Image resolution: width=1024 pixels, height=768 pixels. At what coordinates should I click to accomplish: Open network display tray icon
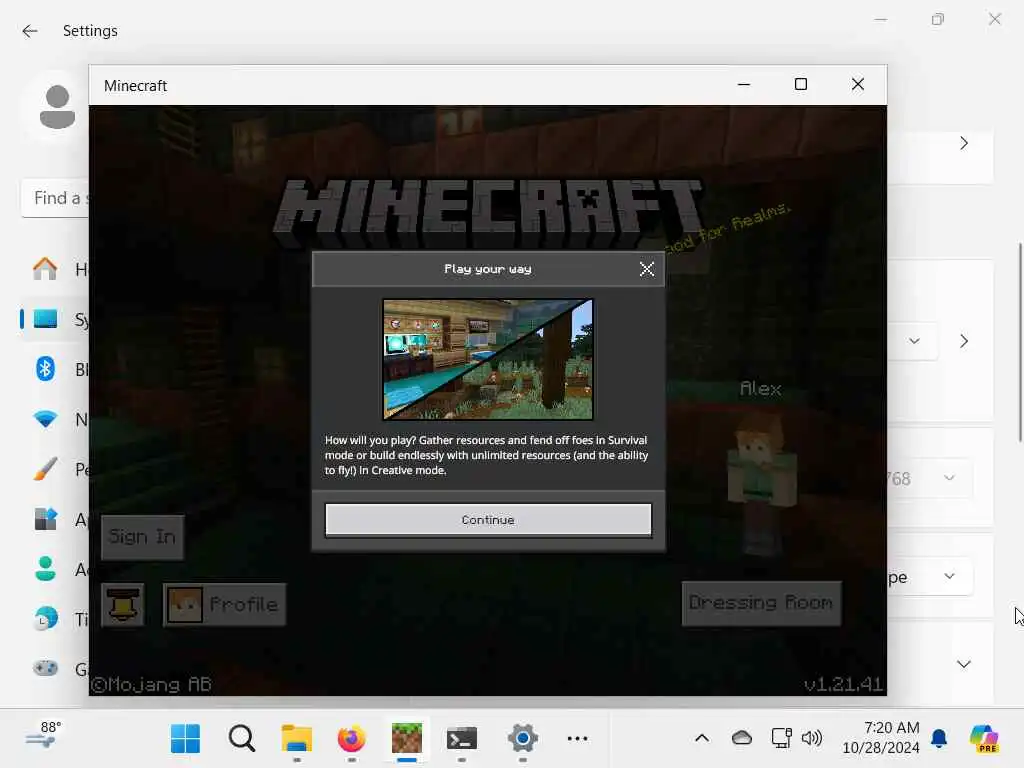[781, 738]
